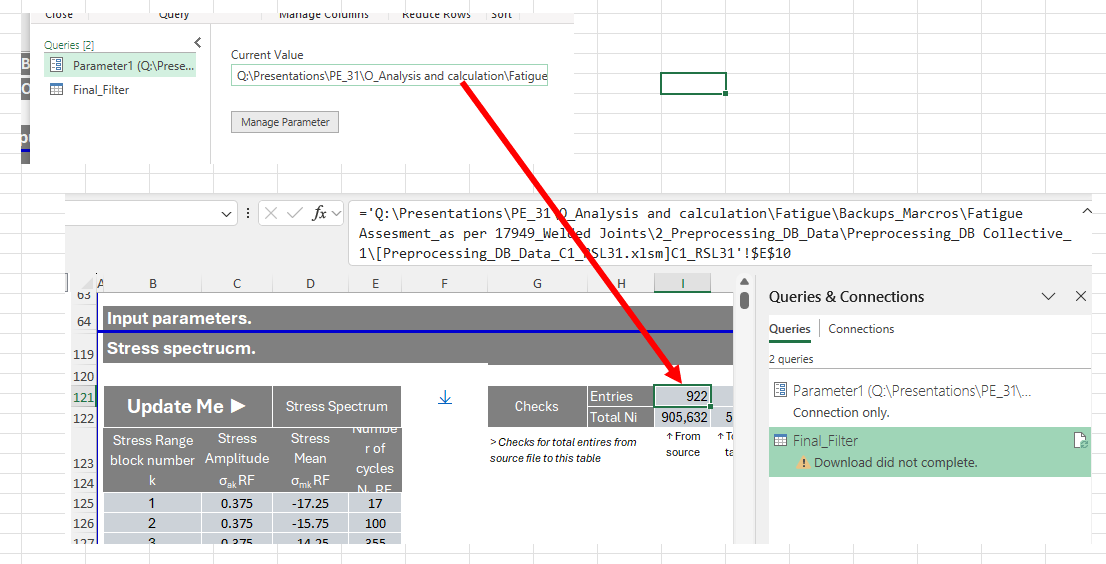The width and height of the screenshot is (1106, 564).
Task: Click the formula bar cancel X icon
Action: coord(272,213)
